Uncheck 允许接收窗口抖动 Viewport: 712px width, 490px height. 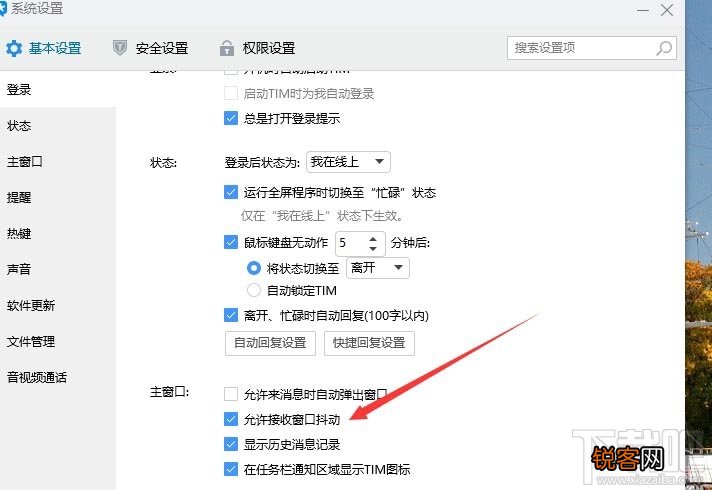tap(231, 419)
